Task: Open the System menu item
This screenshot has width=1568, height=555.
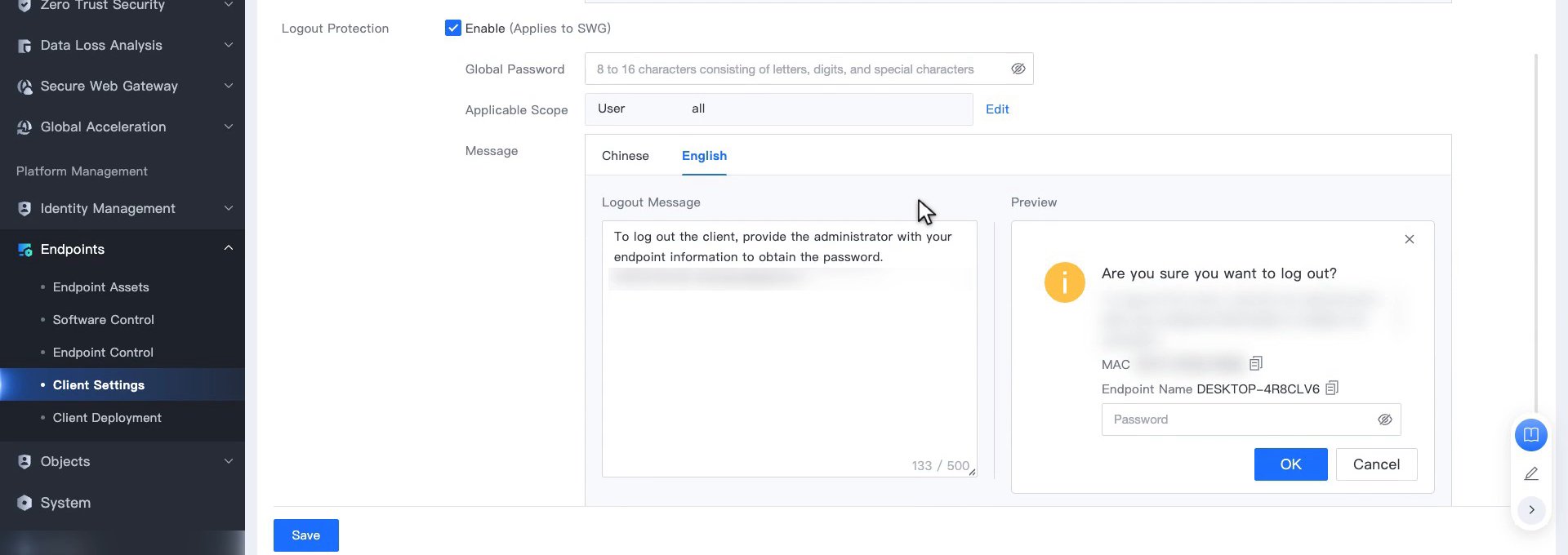Action: (x=65, y=503)
